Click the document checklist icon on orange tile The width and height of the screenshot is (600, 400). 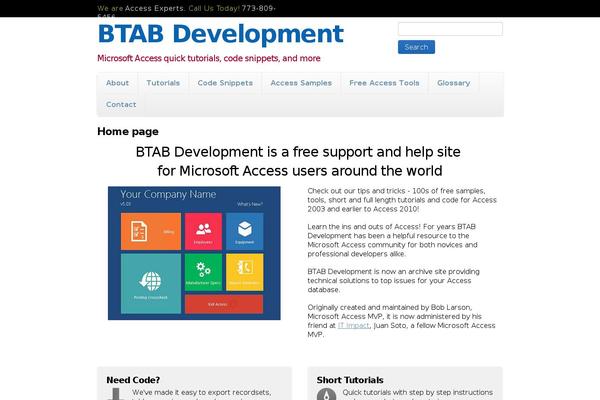(x=139, y=231)
